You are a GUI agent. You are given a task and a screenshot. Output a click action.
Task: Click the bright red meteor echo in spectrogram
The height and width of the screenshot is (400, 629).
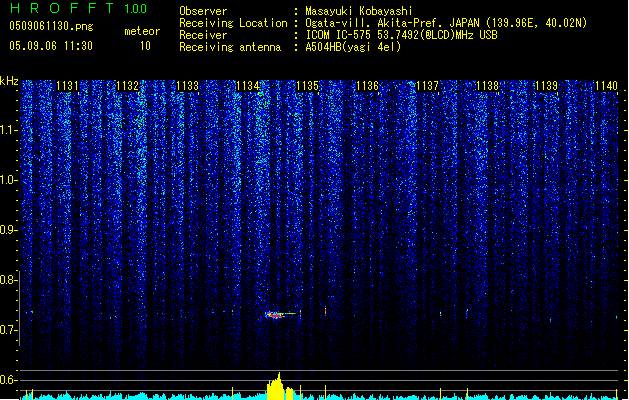click(280, 315)
